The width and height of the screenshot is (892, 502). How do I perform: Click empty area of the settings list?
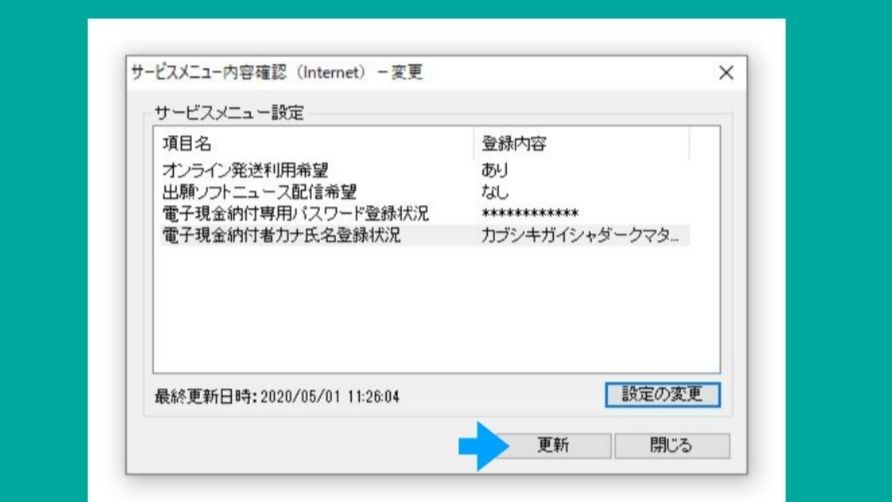(435, 310)
